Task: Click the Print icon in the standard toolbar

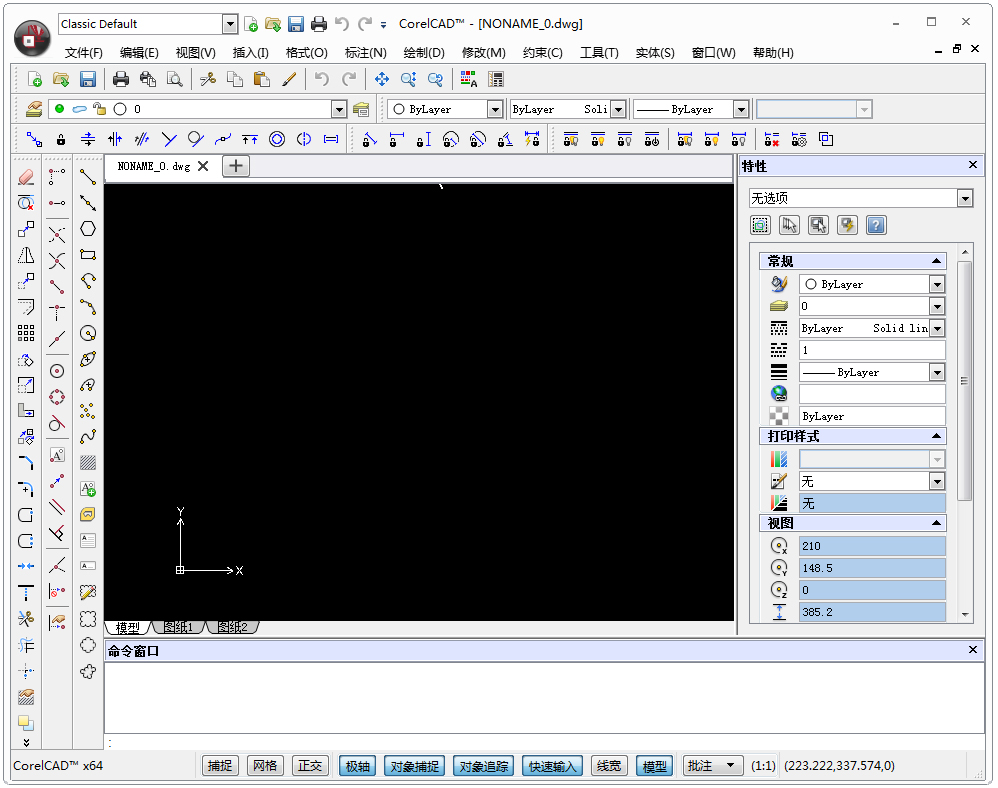Action: [121, 80]
